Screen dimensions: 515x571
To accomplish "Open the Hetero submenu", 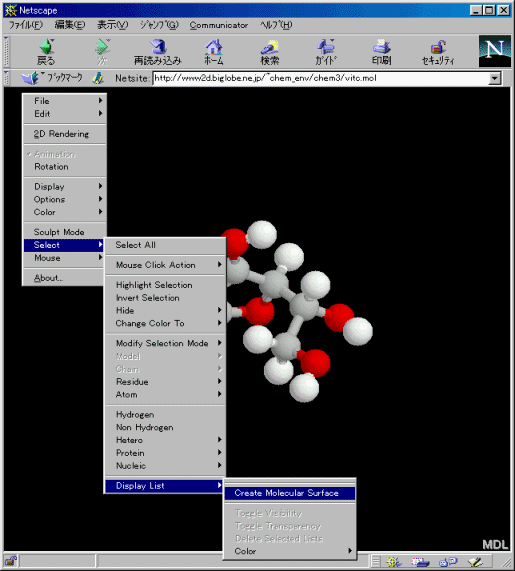I will click(x=165, y=440).
